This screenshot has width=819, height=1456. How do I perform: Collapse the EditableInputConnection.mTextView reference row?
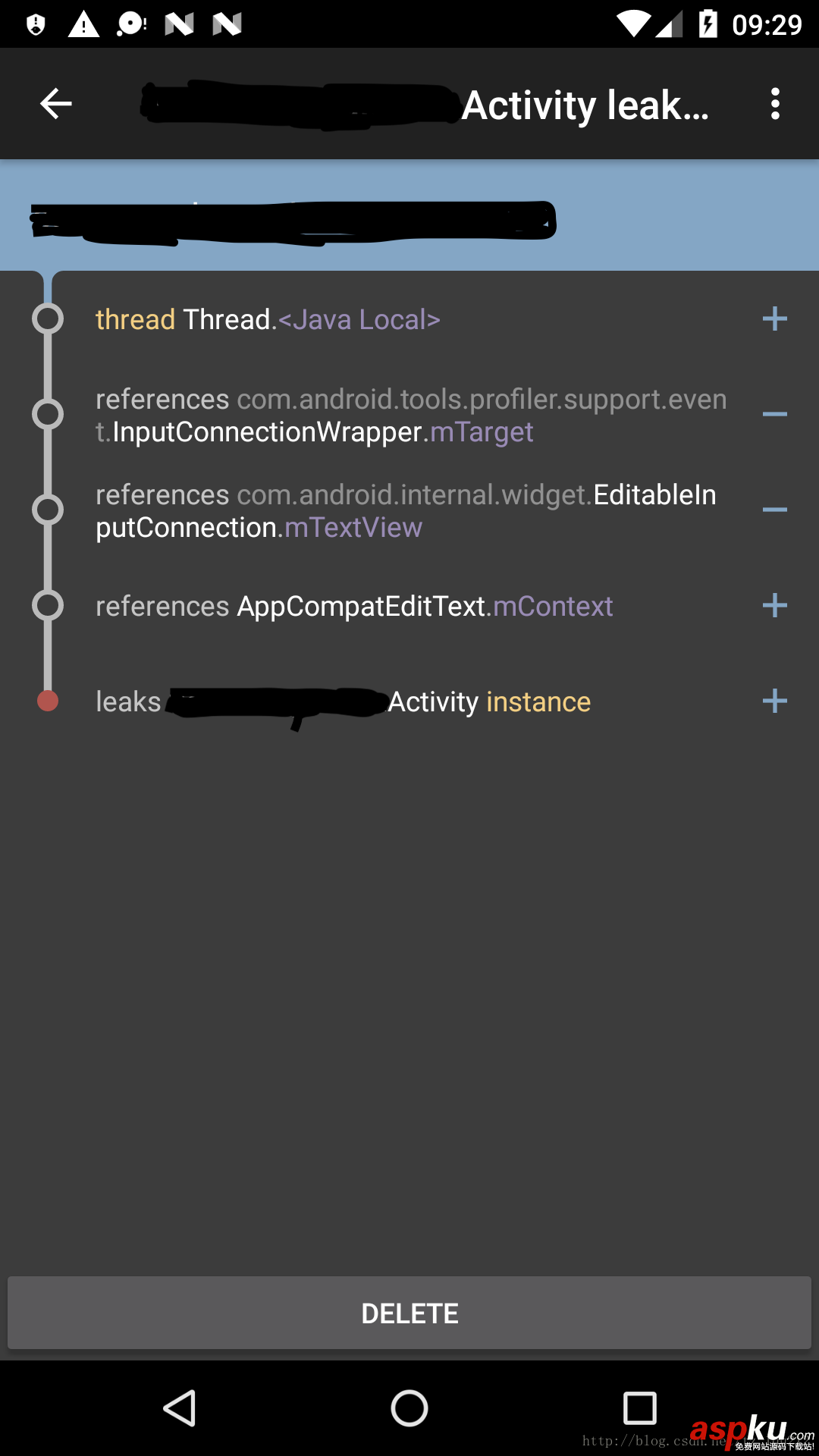[774, 510]
